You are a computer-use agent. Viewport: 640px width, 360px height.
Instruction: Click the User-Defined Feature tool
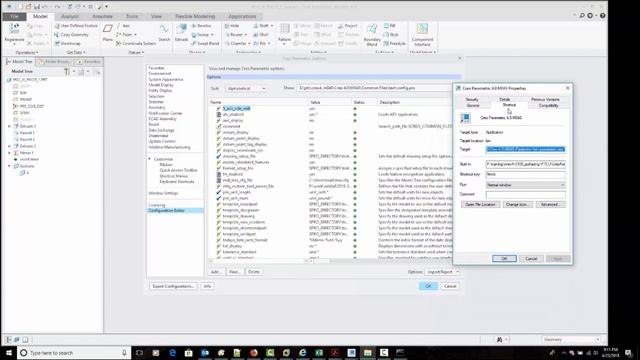coord(76,26)
